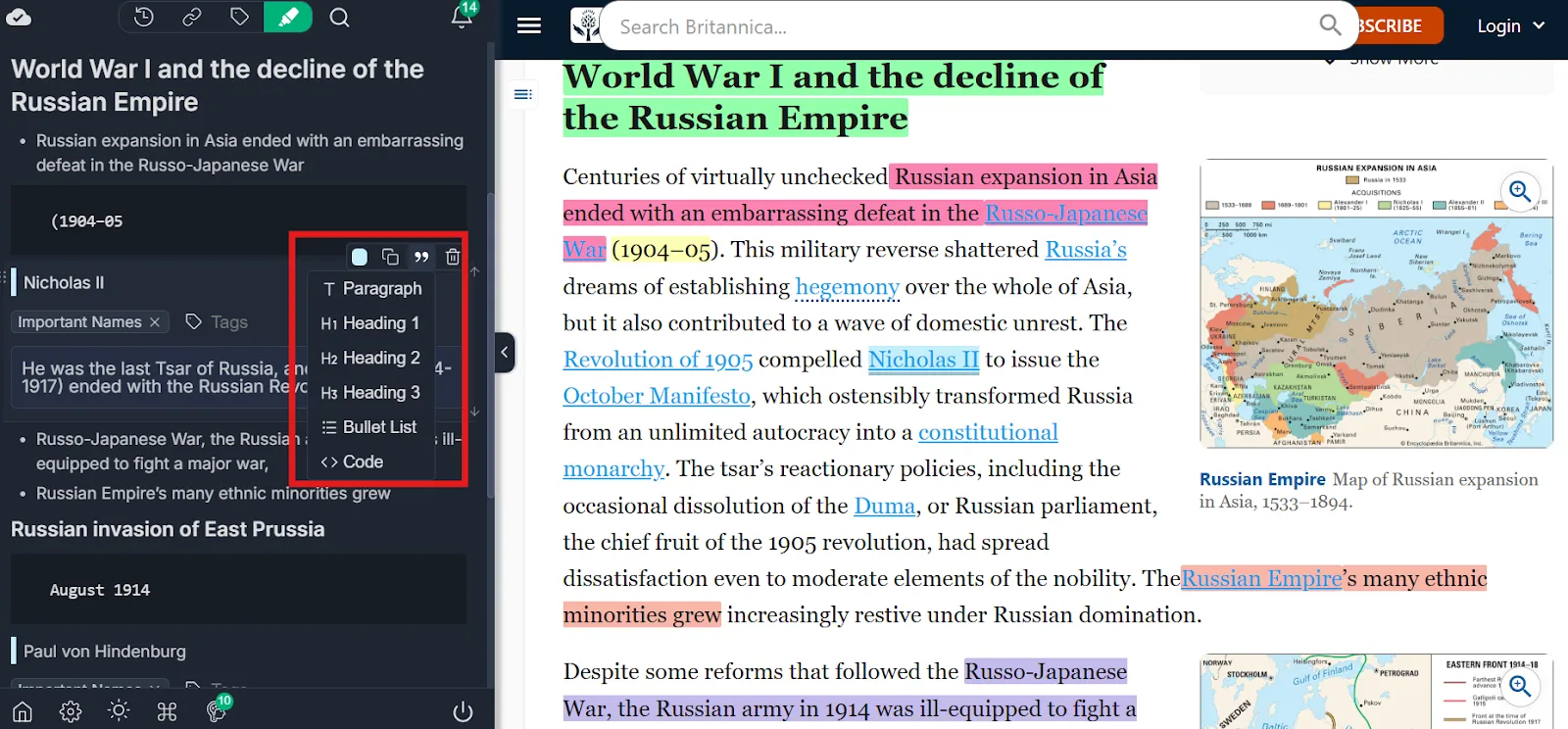Click the quote block-type icon
Viewport: 1568px width, 729px height.
point(421,257)
